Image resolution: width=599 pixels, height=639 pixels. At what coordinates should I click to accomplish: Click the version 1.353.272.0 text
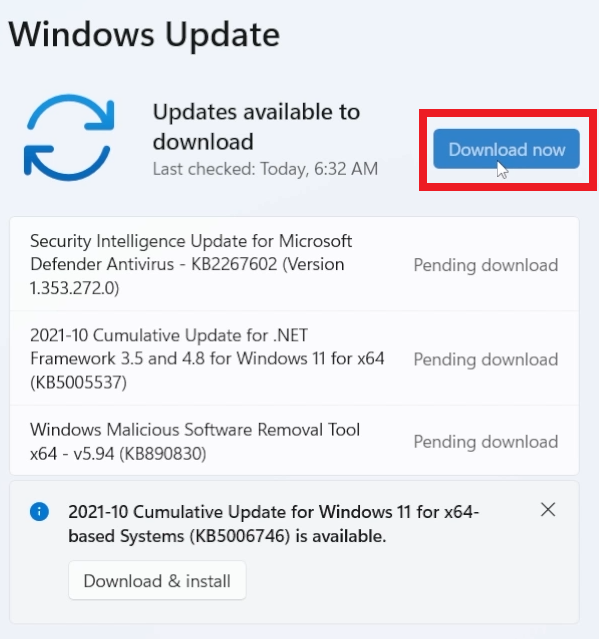coord(74,288)
